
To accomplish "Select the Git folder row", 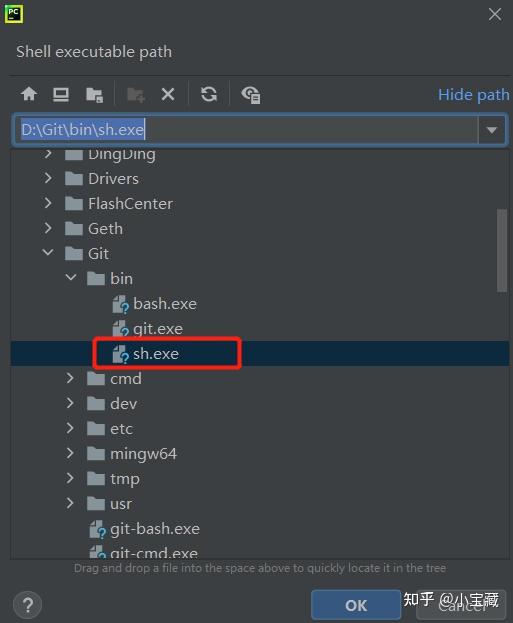I will pyautogui.click(x=260, y=253).
